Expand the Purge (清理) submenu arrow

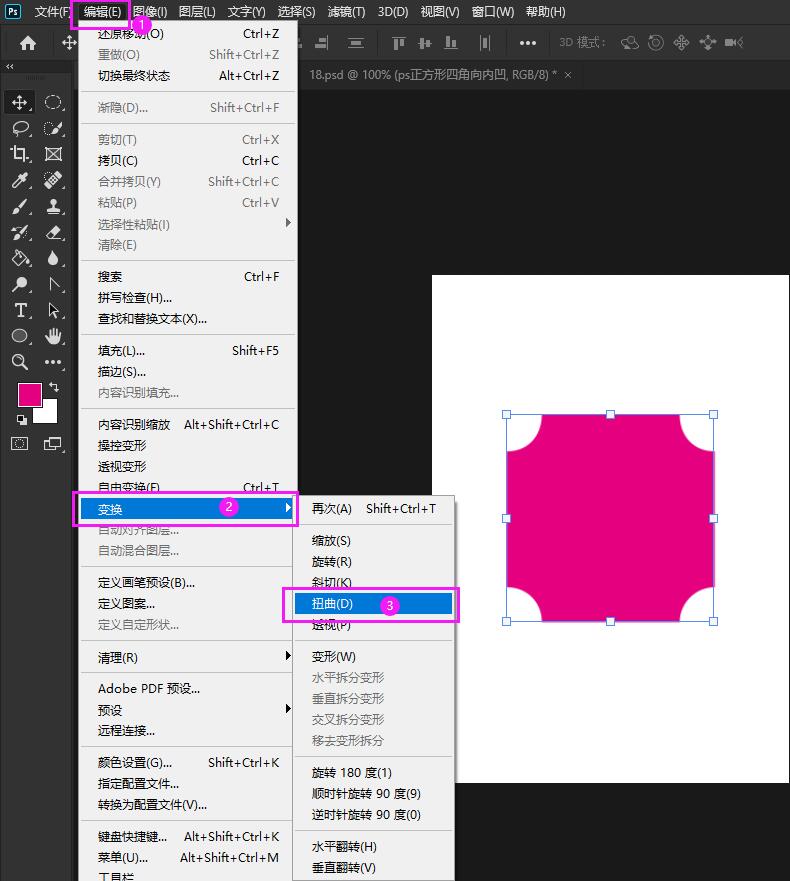[x=288, y=656]
